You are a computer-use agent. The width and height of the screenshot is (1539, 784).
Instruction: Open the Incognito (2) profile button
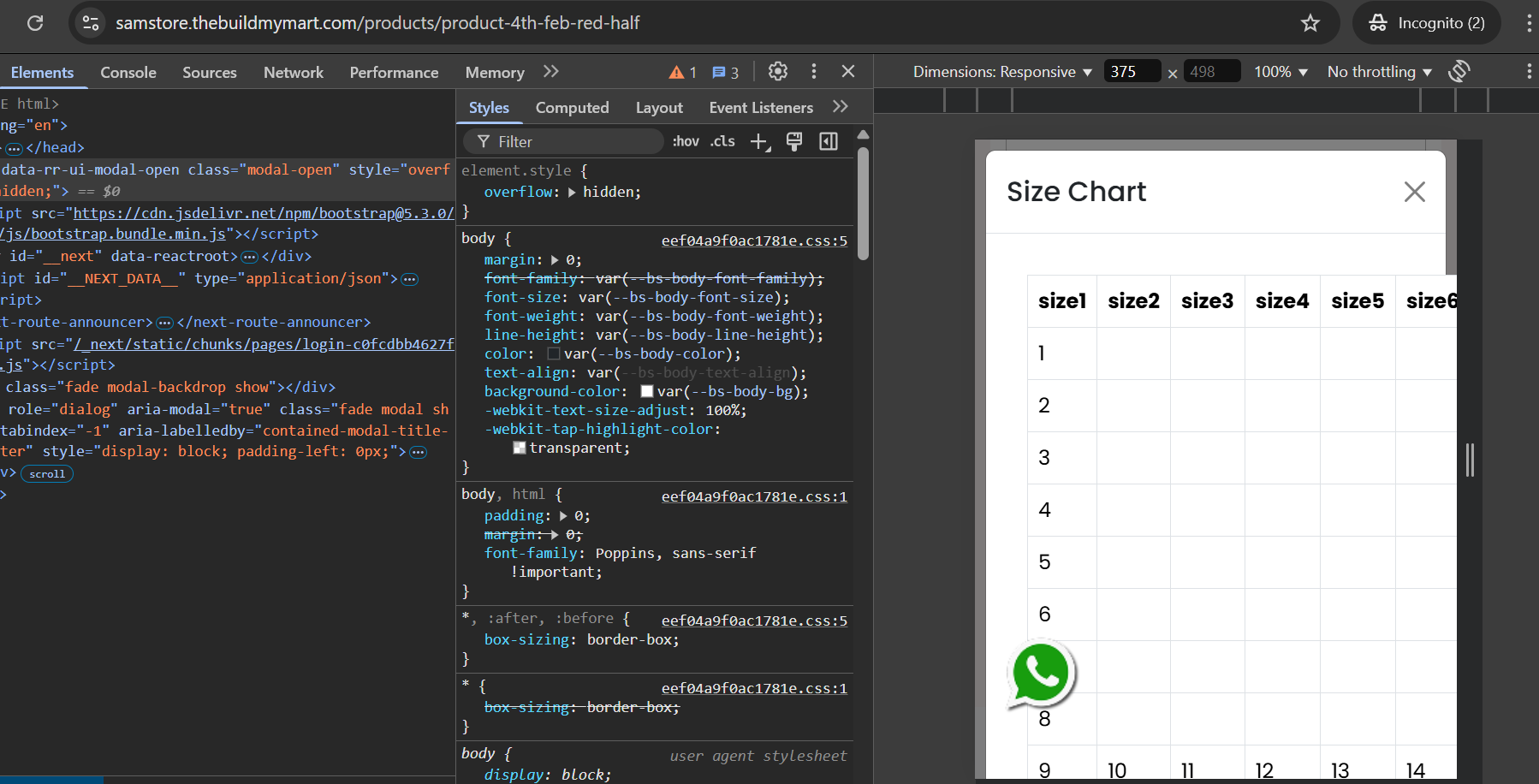1427,23
